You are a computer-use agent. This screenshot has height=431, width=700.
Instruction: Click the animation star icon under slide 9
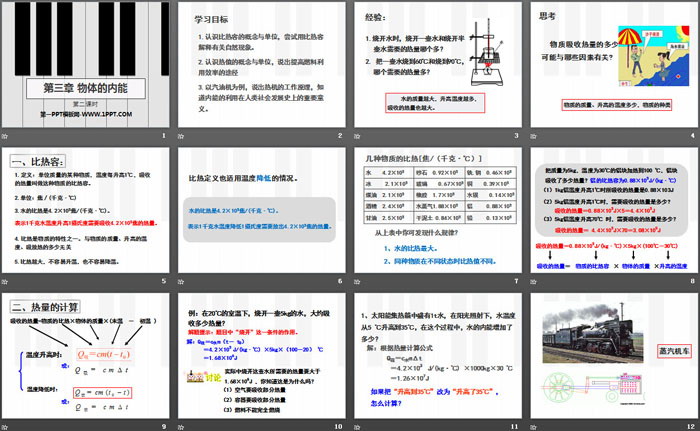click(5, 427)
